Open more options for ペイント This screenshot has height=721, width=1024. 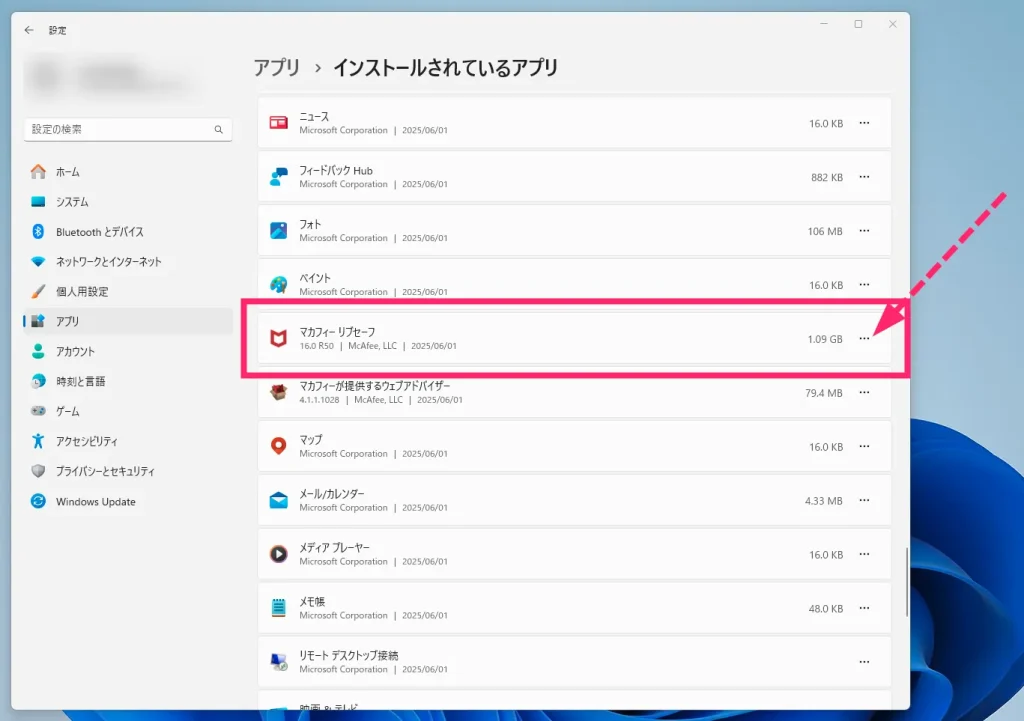865,285
